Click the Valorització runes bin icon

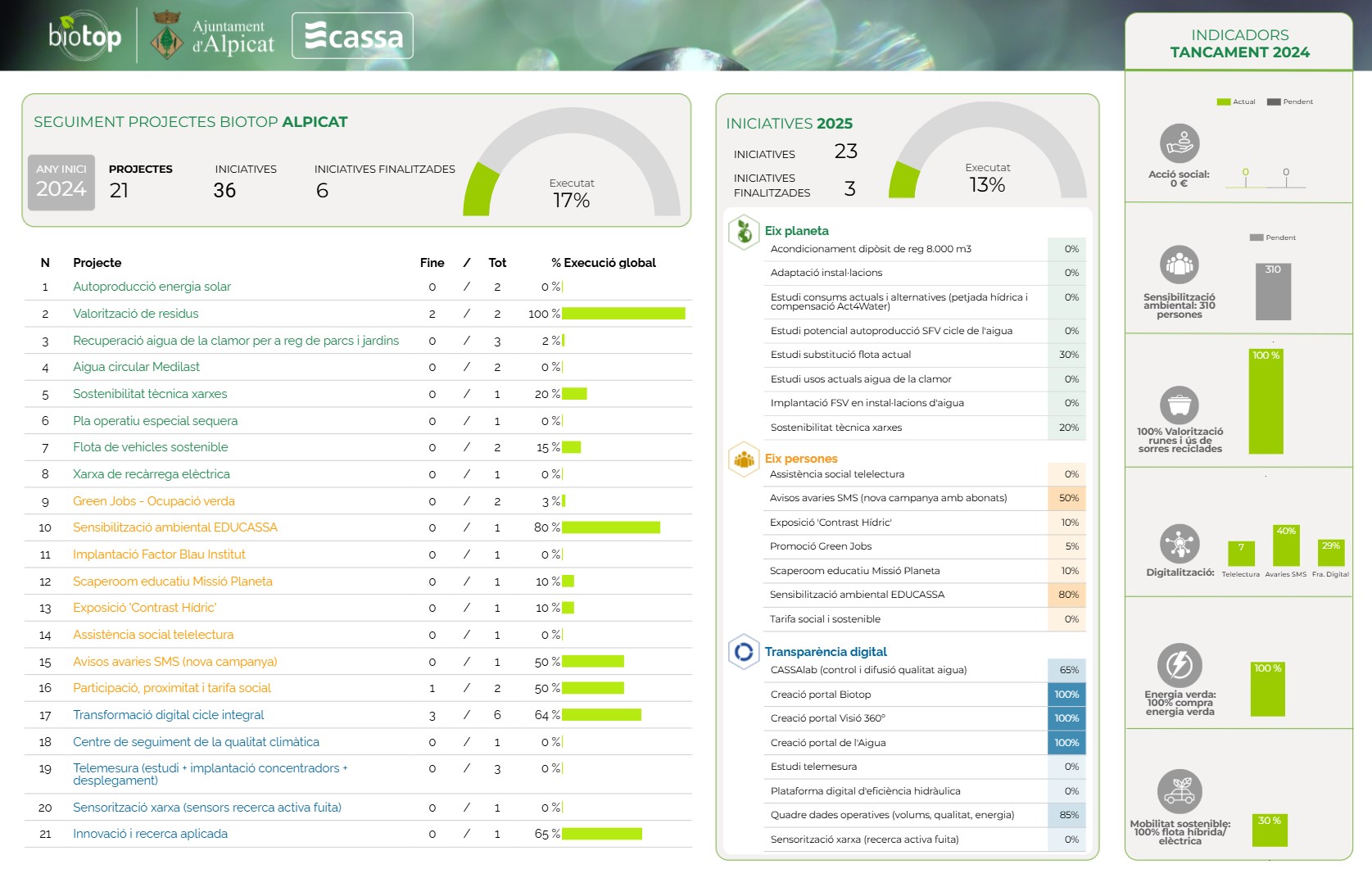pos(1180,405)
